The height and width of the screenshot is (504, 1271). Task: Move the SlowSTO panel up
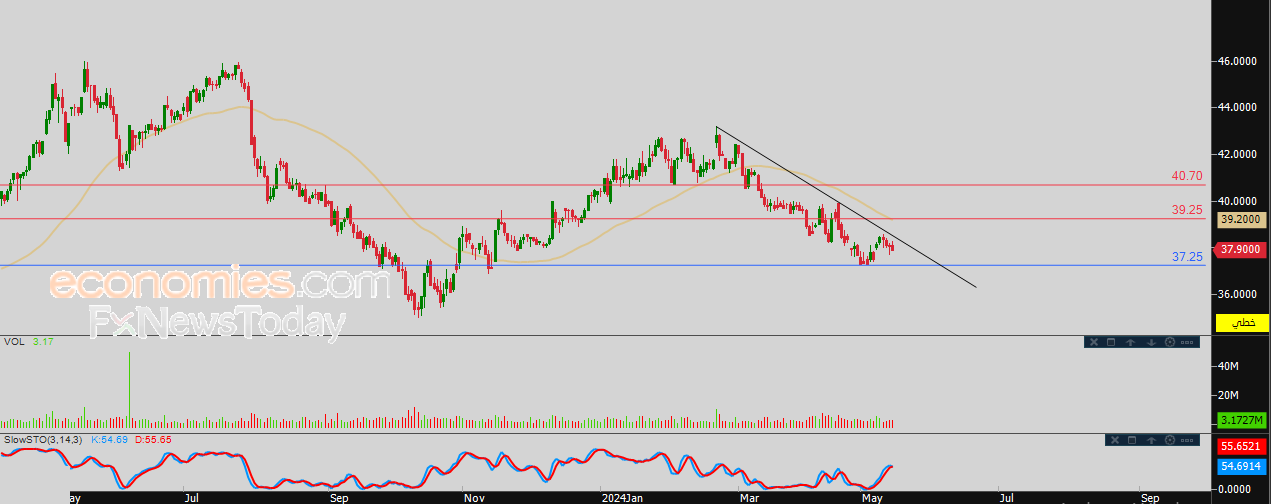(x=1150, y=440)
